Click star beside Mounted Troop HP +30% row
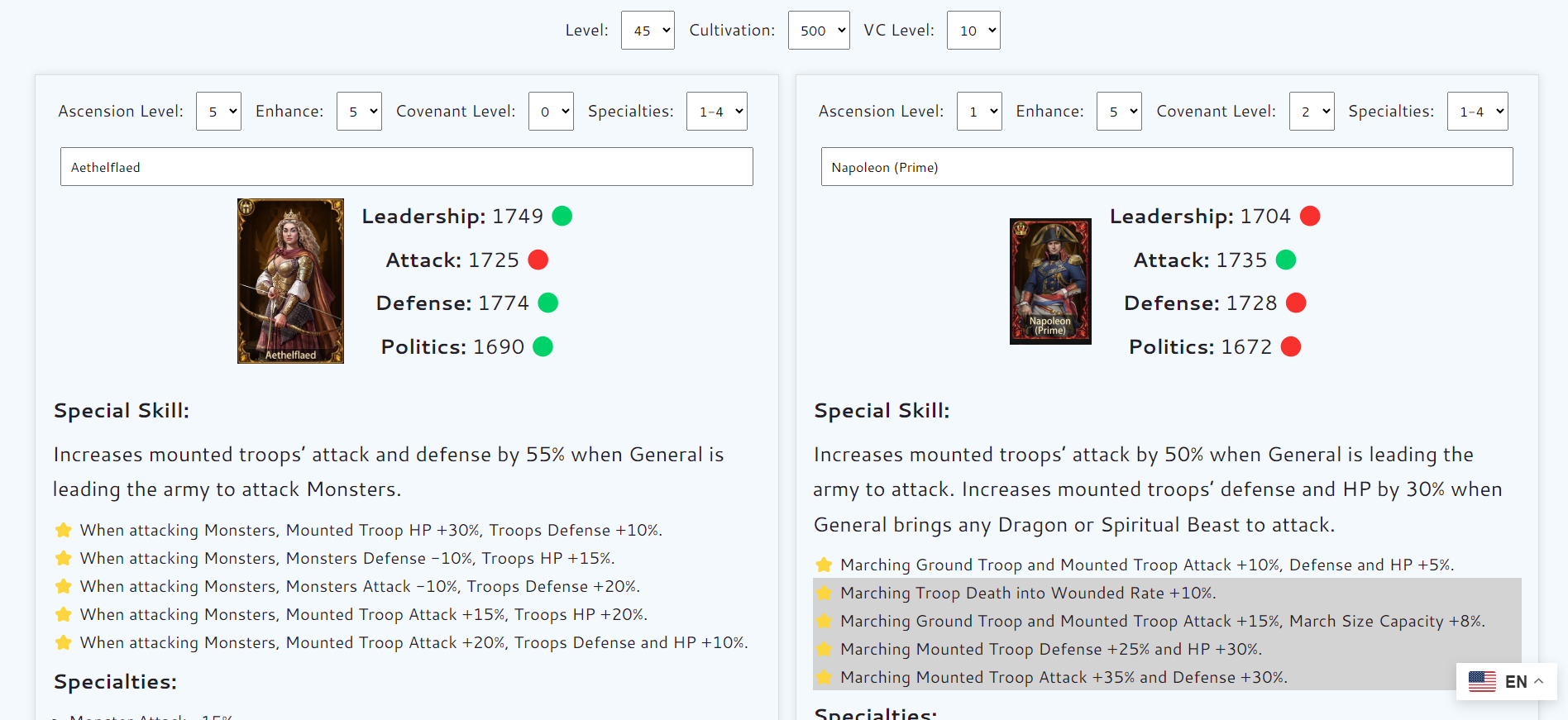The width and height of the screenshot is (1568, 720). [63, 530]
